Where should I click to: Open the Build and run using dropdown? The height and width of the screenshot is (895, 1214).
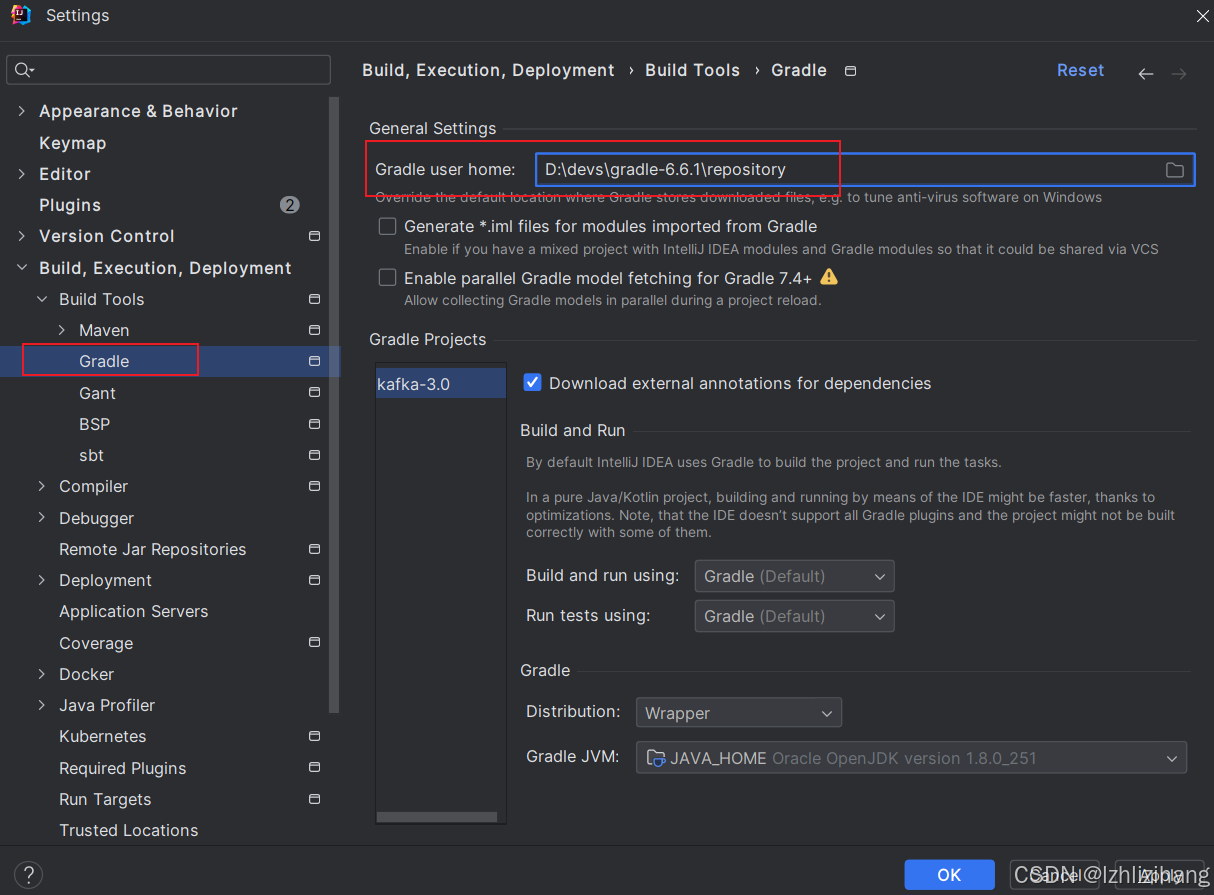[x=794, y=576]
